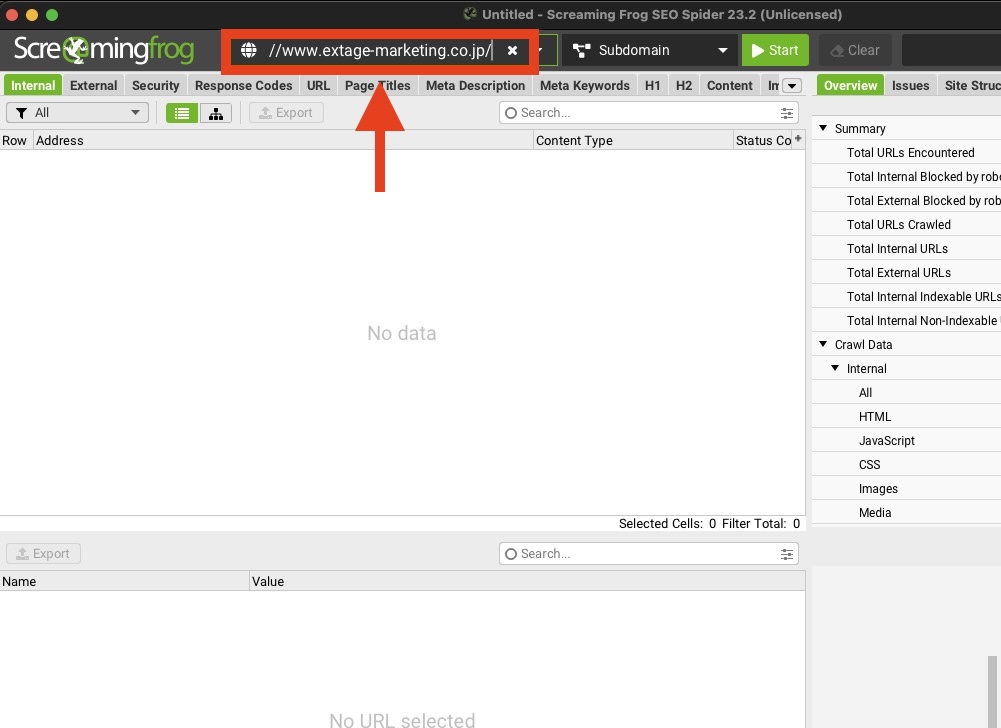The width and height of the screenshot is (1001, 728).
Task: Collapse the Summary section
Action: point(824,128)
